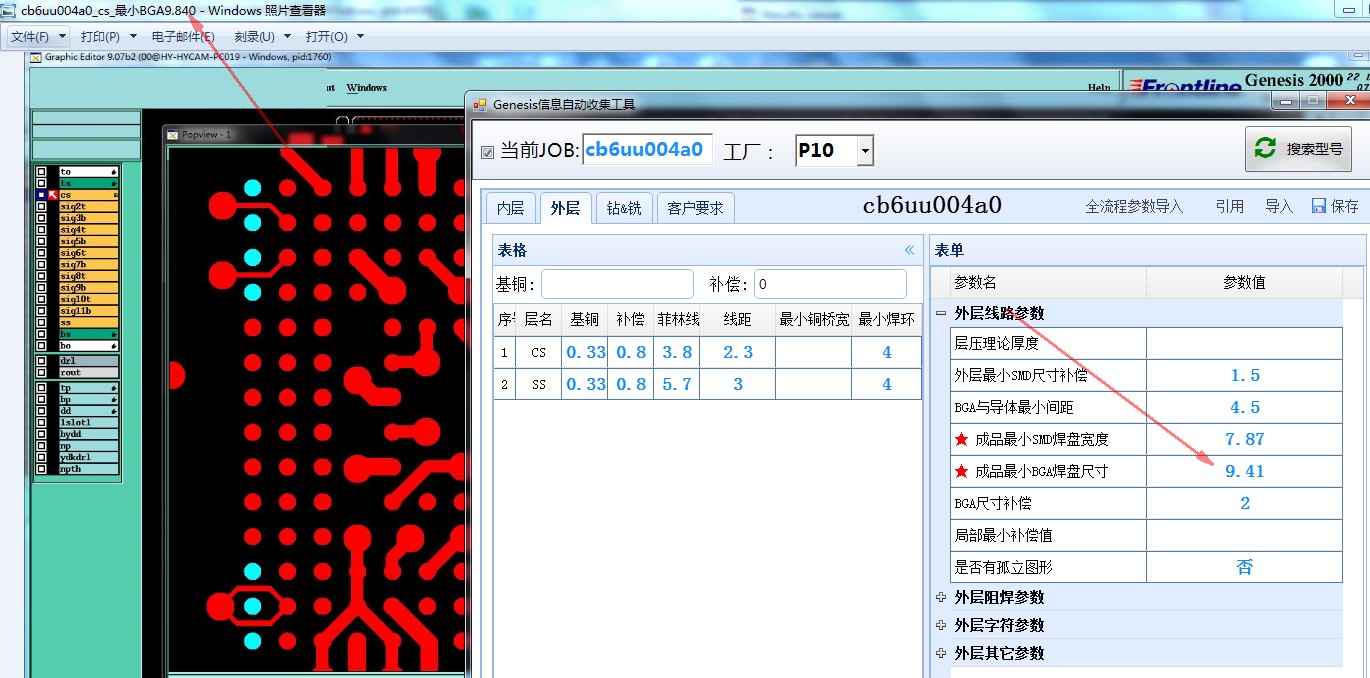Switch to the 钻&铣 tab
Viewport: 1370px width, 678px height.
pyautogui.click(x=624, y=207)
